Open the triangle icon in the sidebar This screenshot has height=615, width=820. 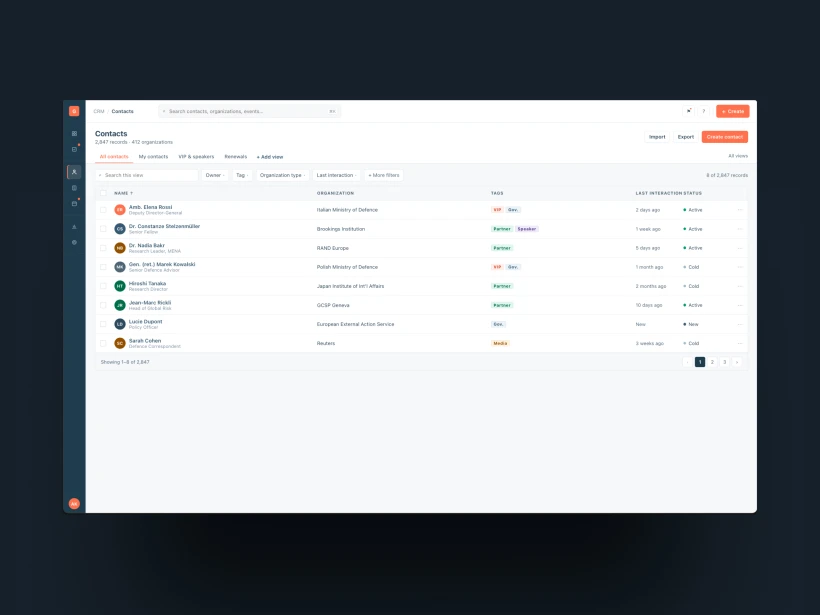click(x=74, y=227)
